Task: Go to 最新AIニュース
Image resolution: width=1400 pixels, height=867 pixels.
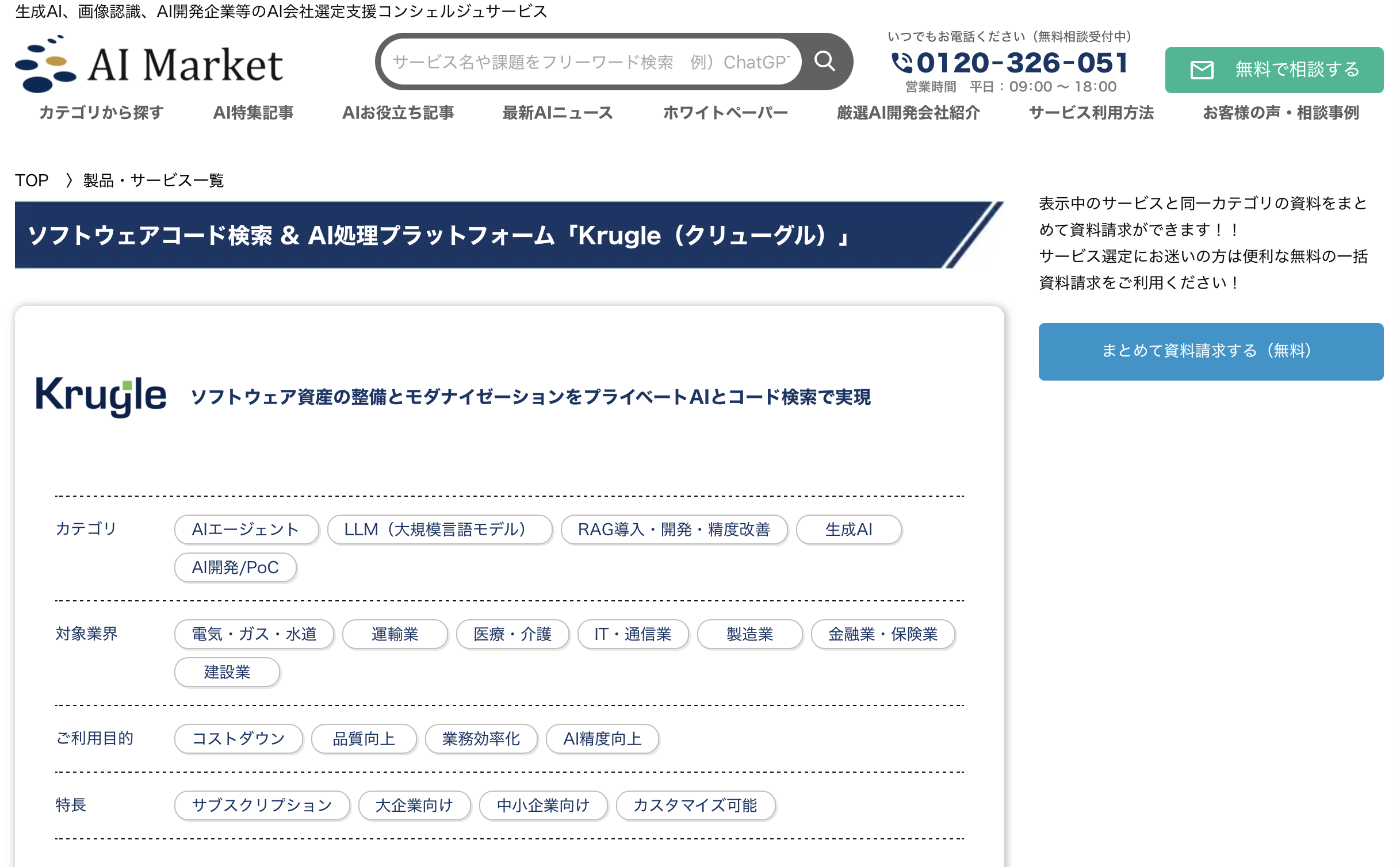Action: (558, 113)
